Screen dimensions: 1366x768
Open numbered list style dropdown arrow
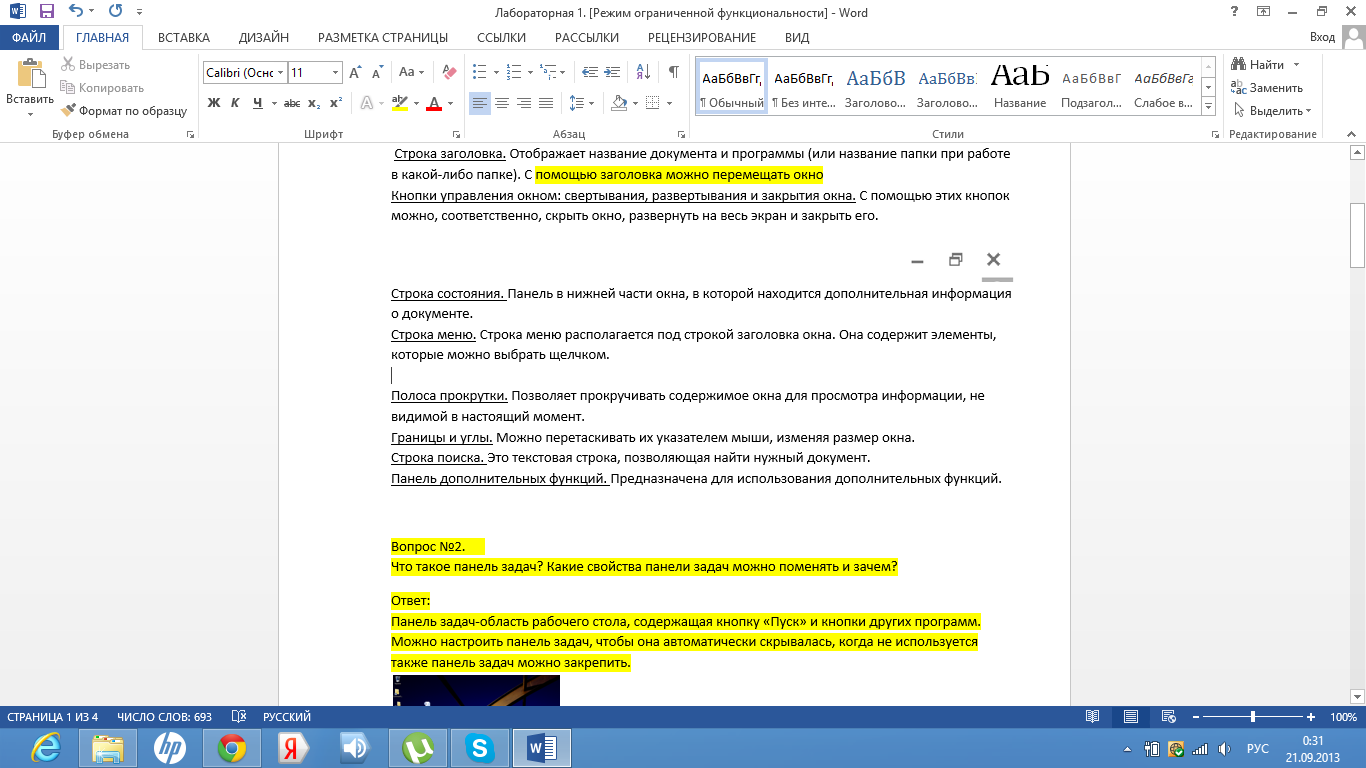(529, 73)
